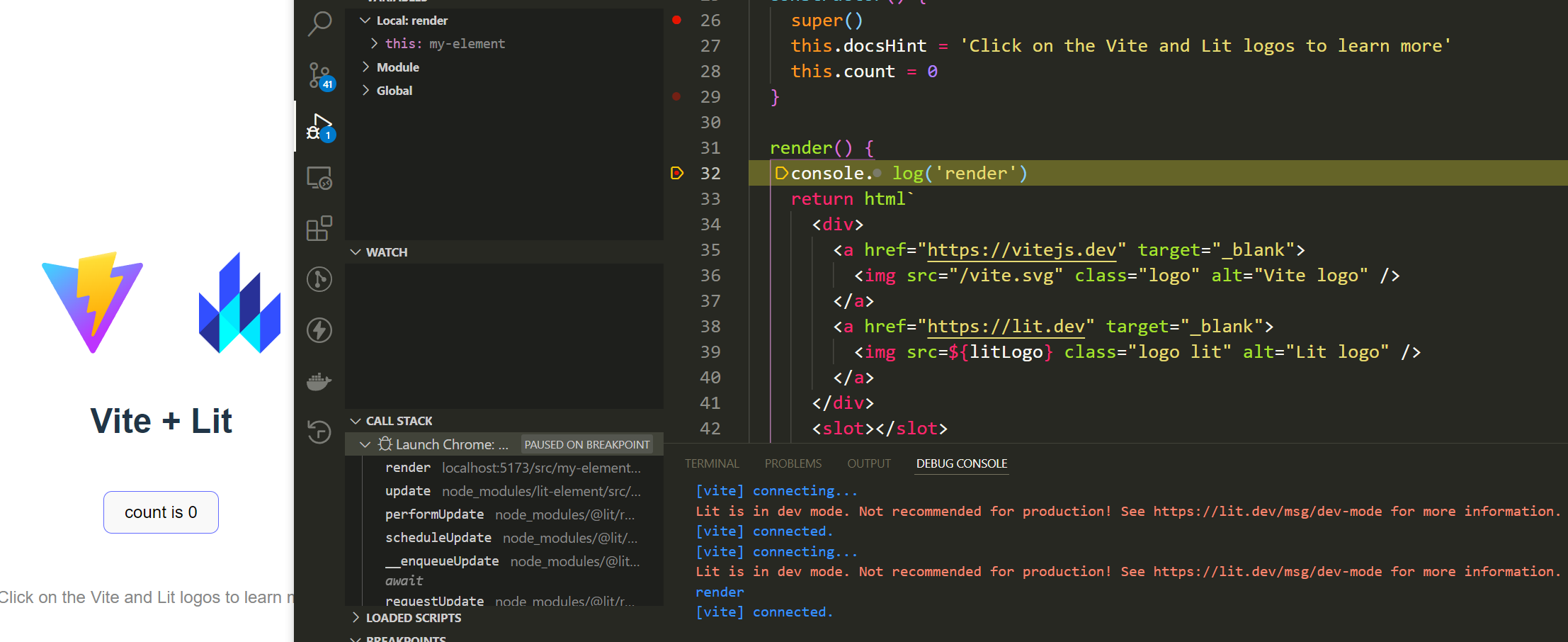Click the 'await' label in call stack
The image size is (1568, 642).
point(404,581)
